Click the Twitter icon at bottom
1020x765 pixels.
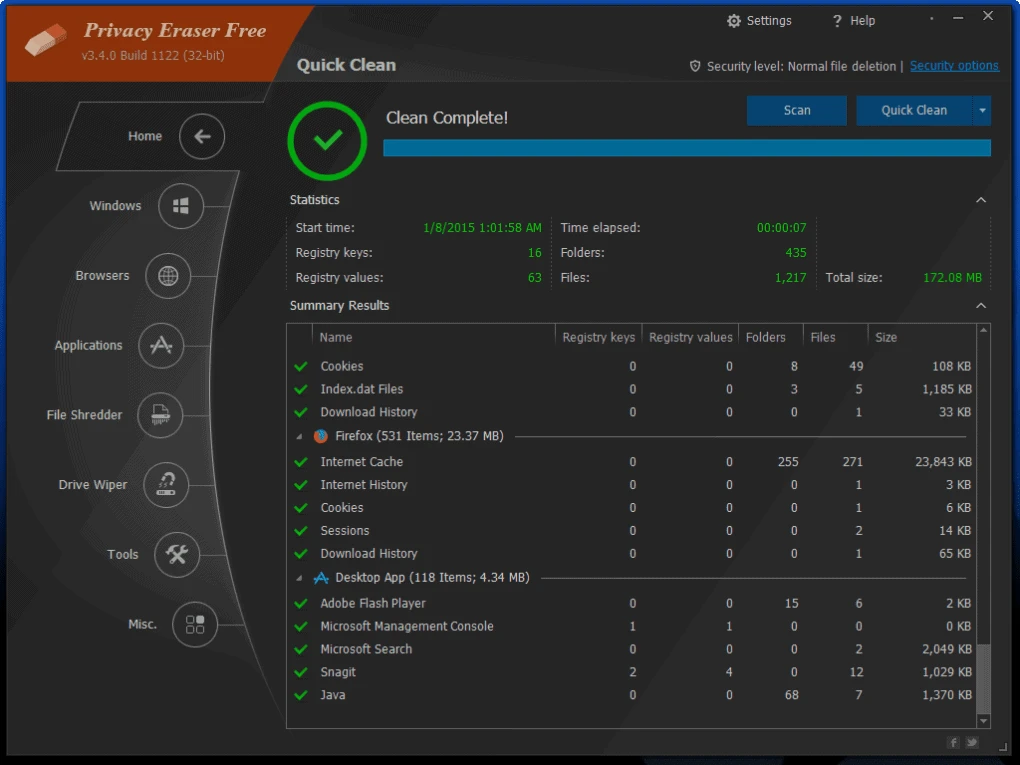(972, 742)
